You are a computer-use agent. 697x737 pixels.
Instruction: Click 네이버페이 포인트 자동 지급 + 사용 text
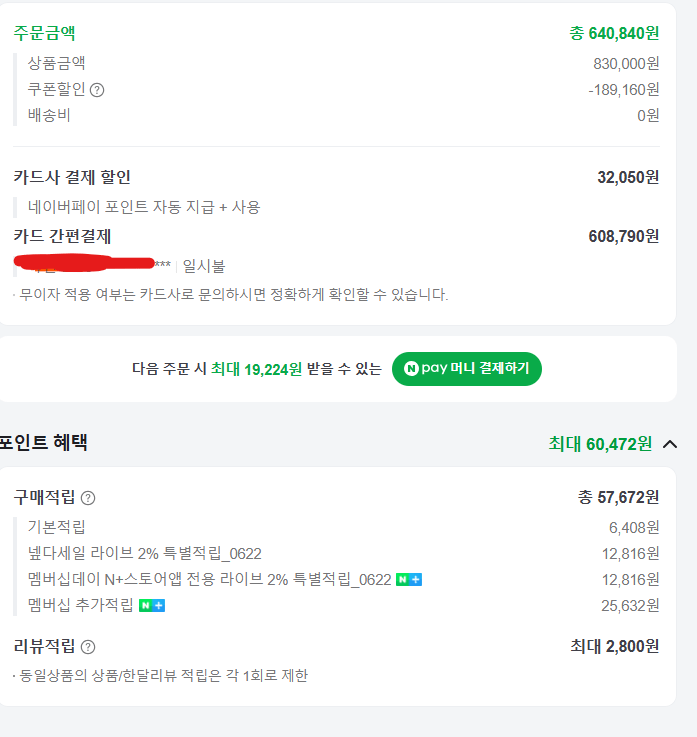pos(144,207)
